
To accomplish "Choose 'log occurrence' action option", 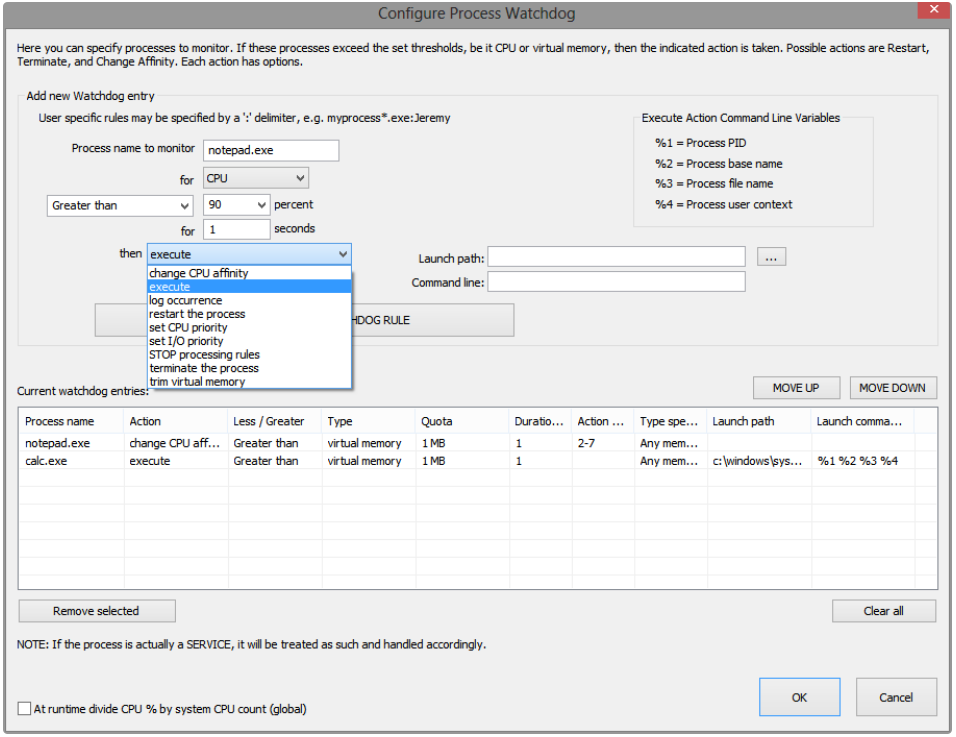I will coord(186,300).
